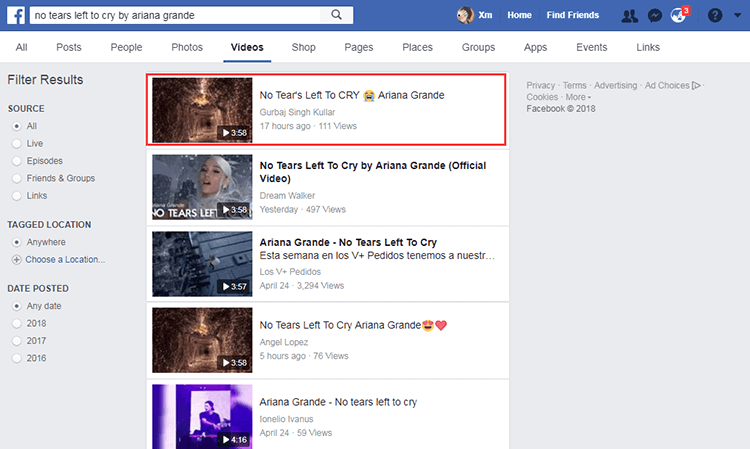Open the Notifications globe icon
The image size is (750, 449).
678,16
